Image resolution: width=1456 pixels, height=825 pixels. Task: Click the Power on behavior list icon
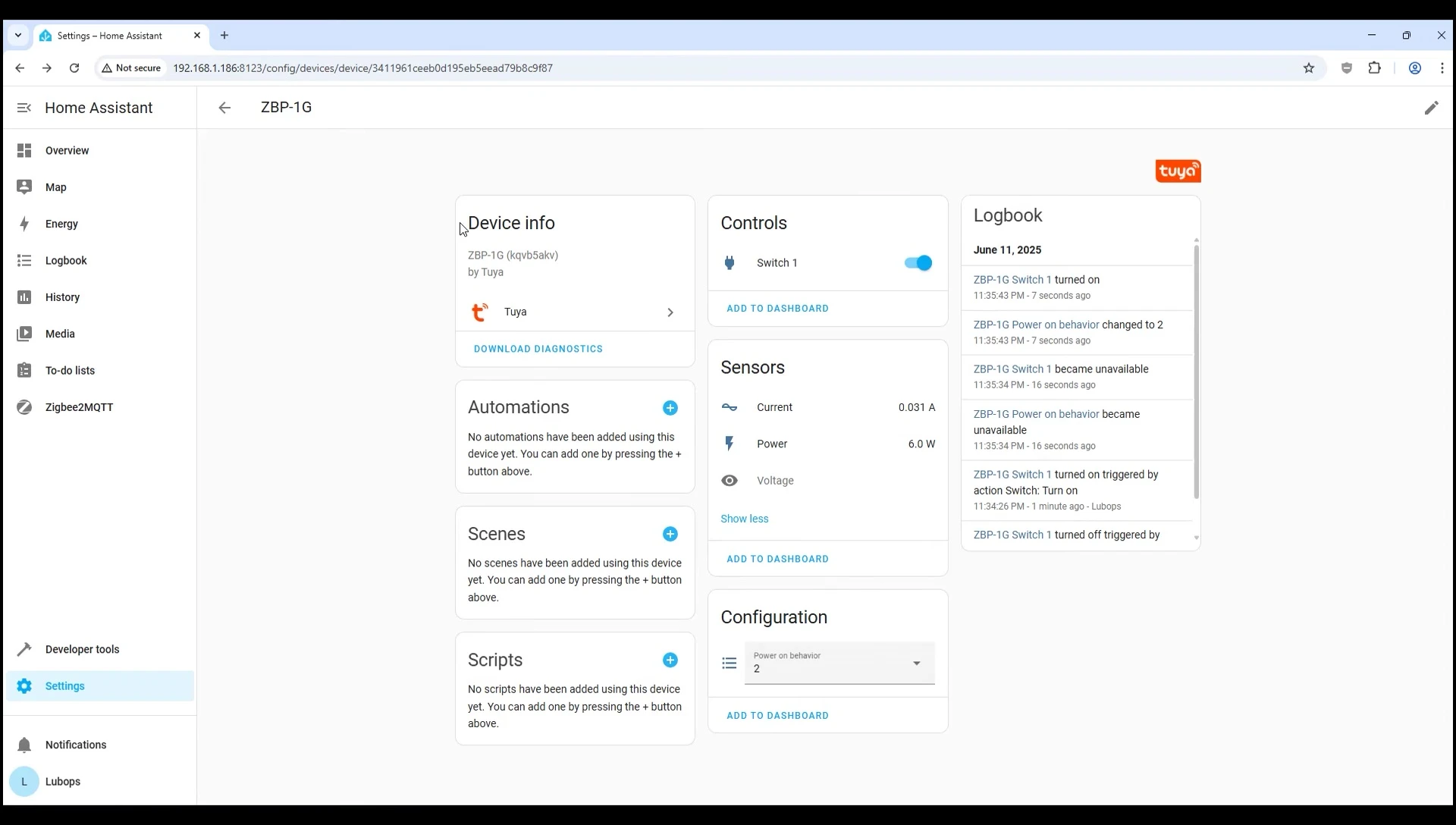(x=730, y=663)
